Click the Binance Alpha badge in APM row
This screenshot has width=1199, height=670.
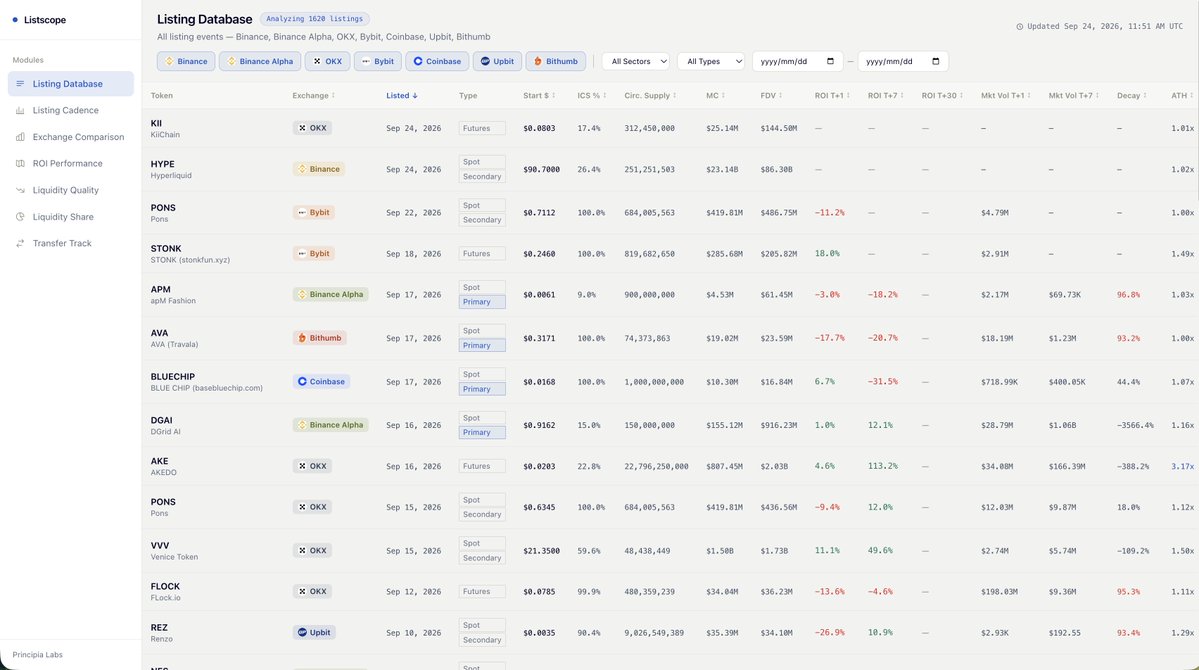330,294
